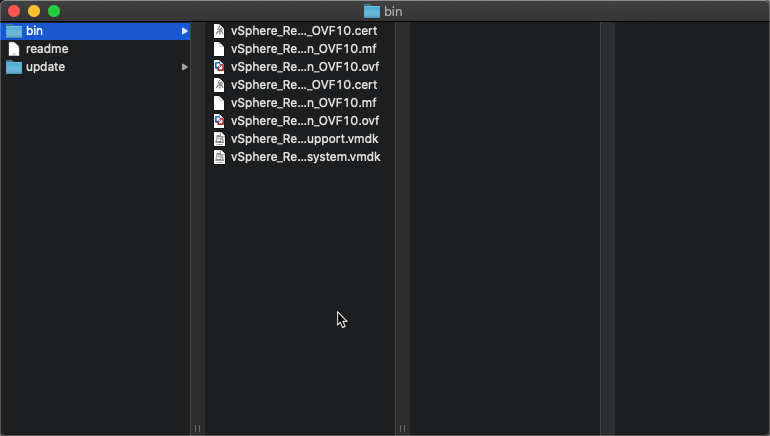Select the readme document icon
770x436 pixels.
coord(14,49)
